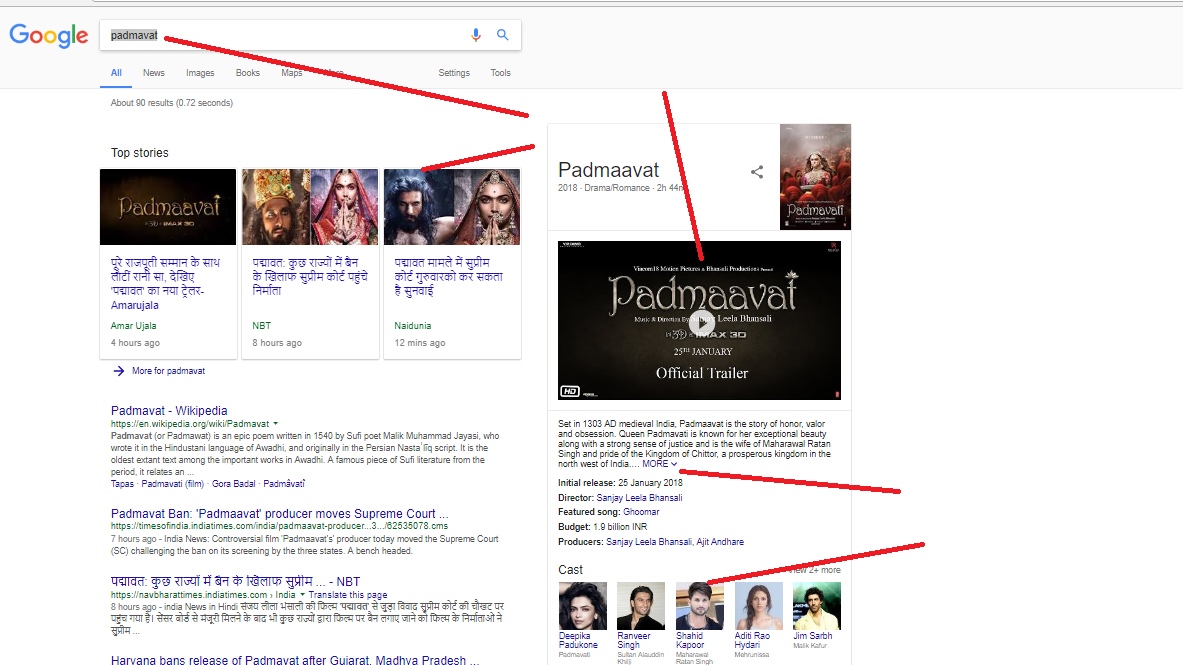
Task: Click the Sanjay Leela Bhansali director link
Action: click(639, 497)
